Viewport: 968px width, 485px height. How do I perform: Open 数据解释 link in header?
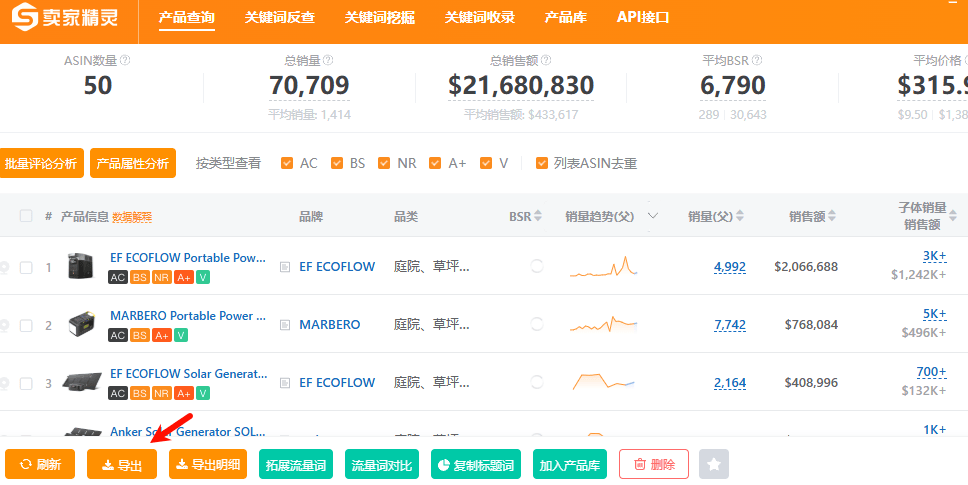click(132, 217)
